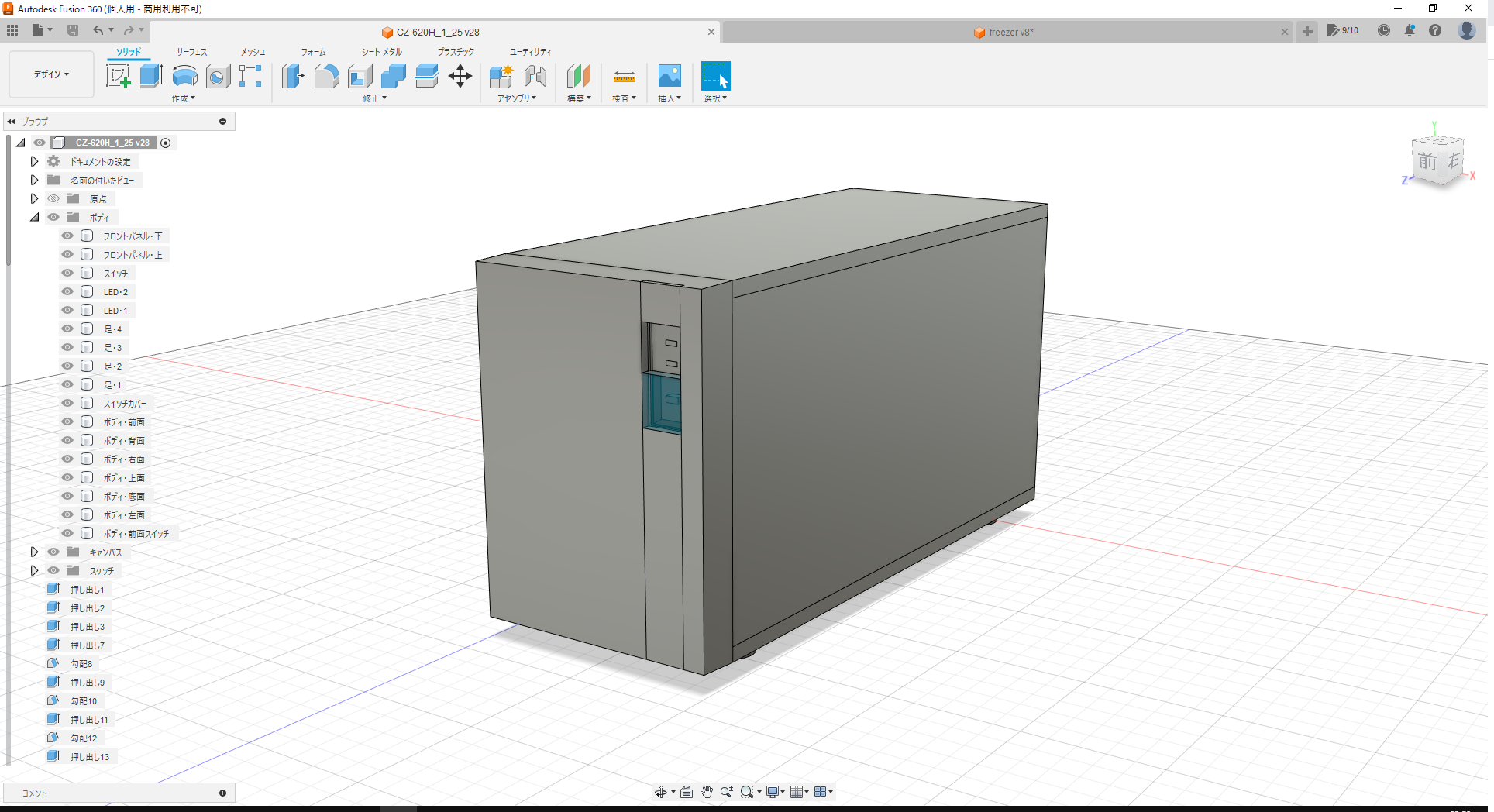Viewport: 1494px width, 812px height.
Task: Hide the スイッチ body
Action: tap(67, 273)
